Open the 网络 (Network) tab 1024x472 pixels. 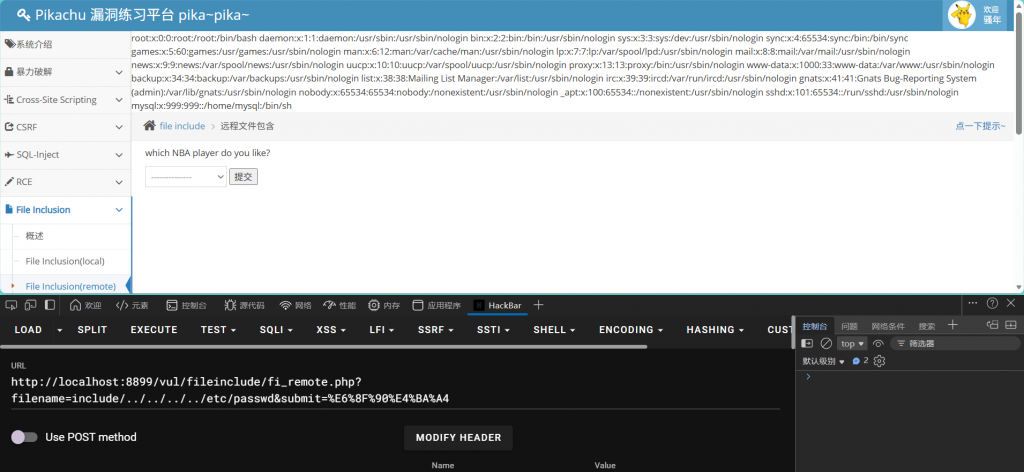click(295, 305)
